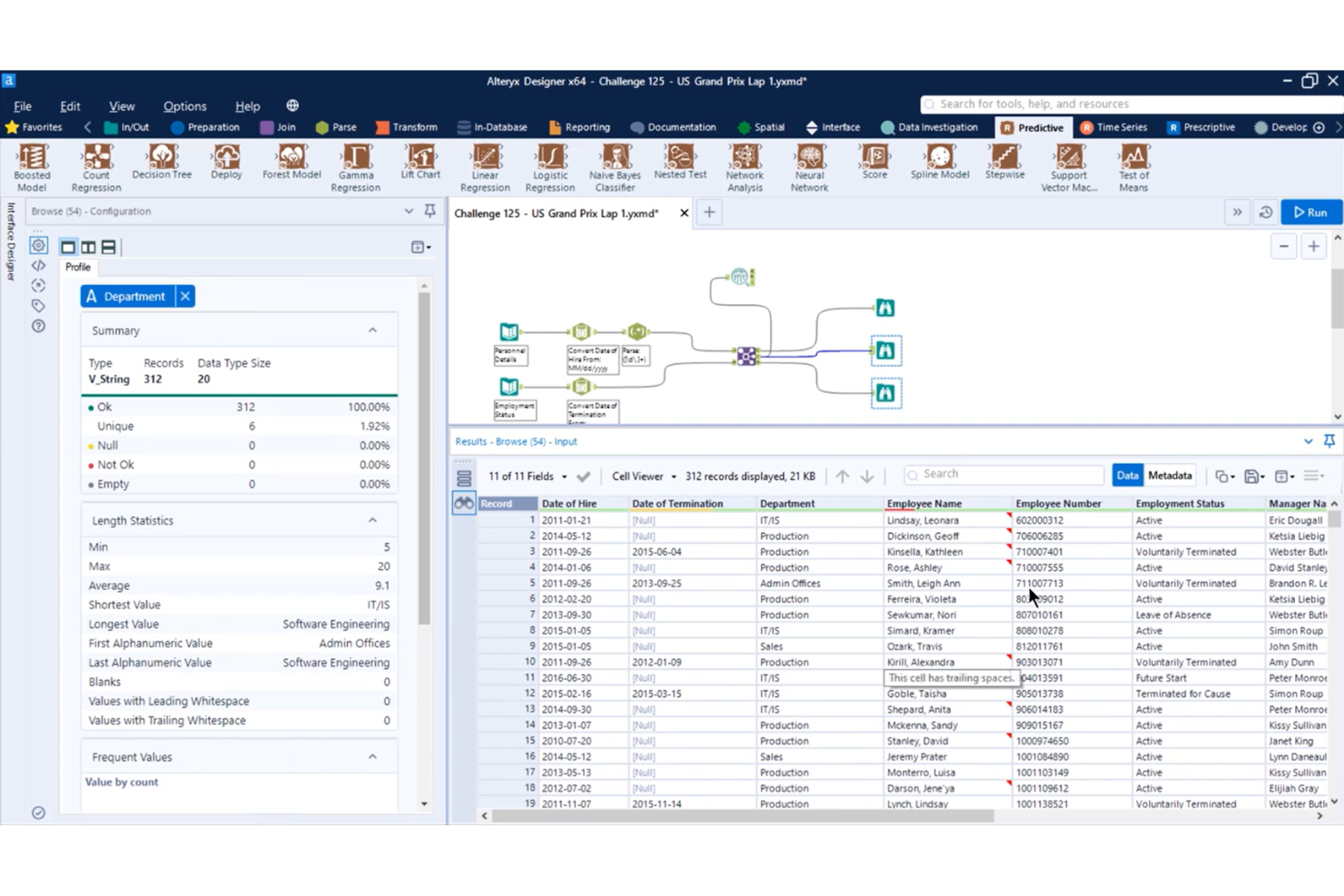Zoom out the canvas with minus

click(x=1283, y=246)
